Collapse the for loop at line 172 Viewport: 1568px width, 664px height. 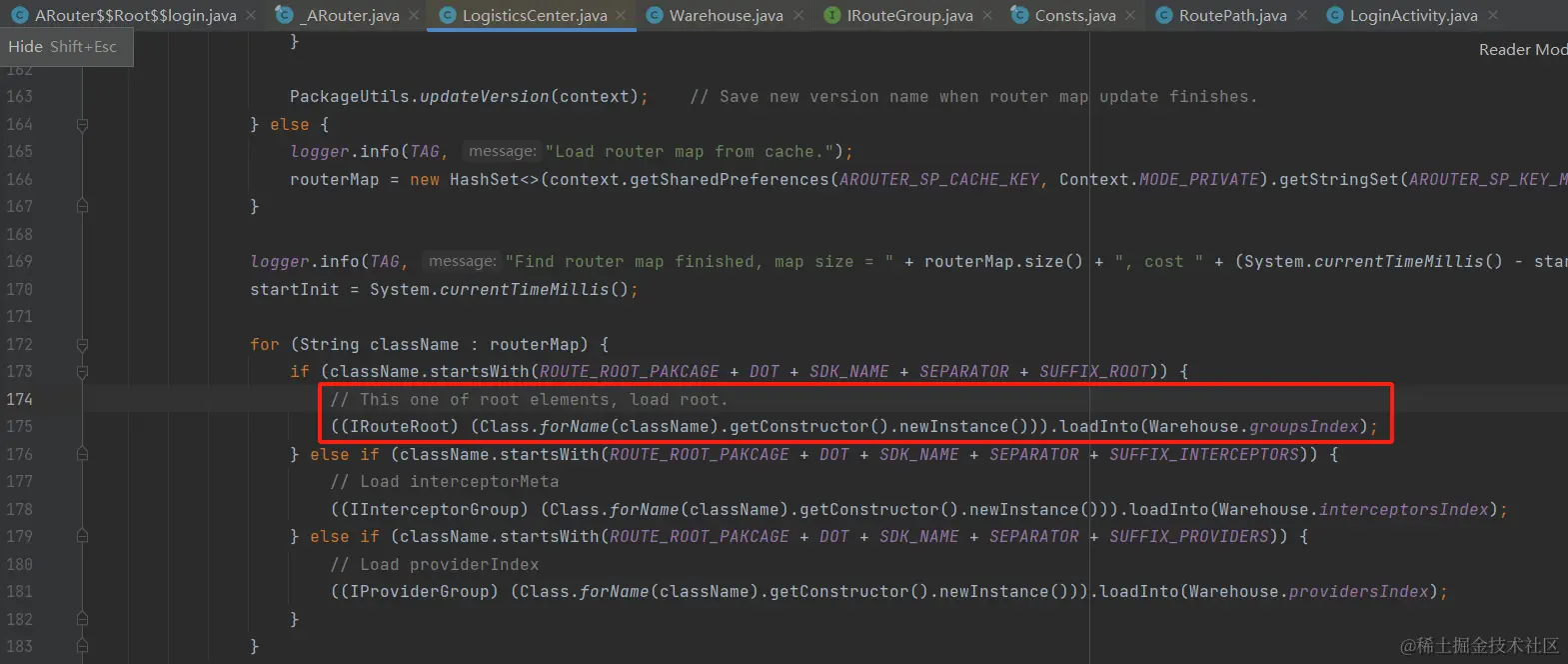click(x=82, y=345)
